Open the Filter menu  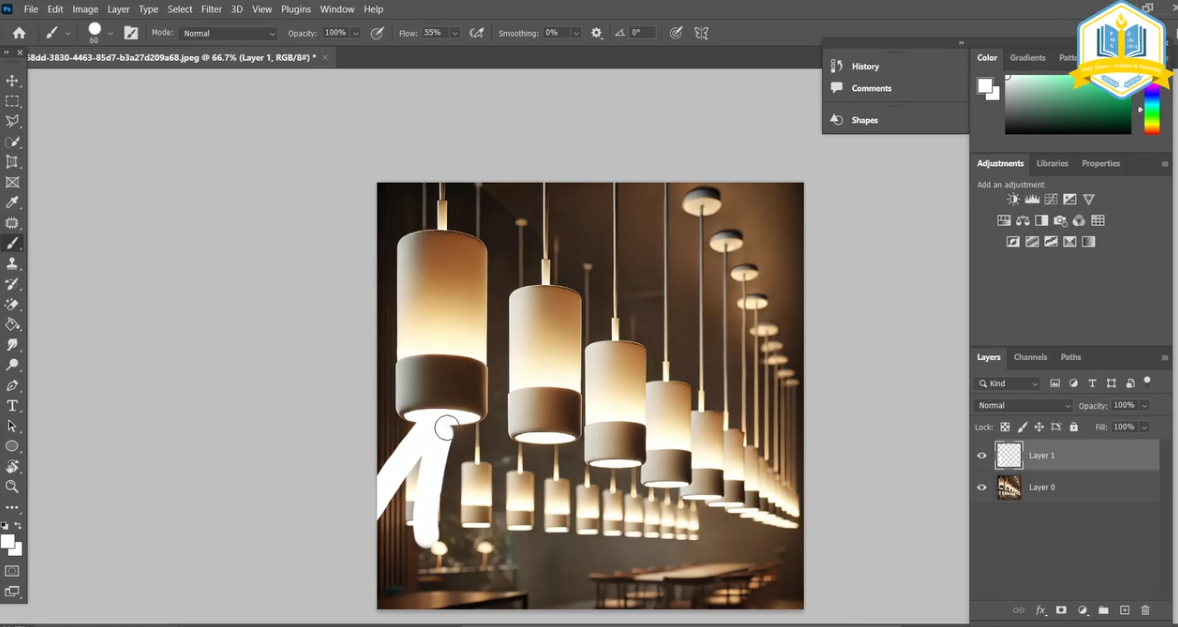pos(211,9)
